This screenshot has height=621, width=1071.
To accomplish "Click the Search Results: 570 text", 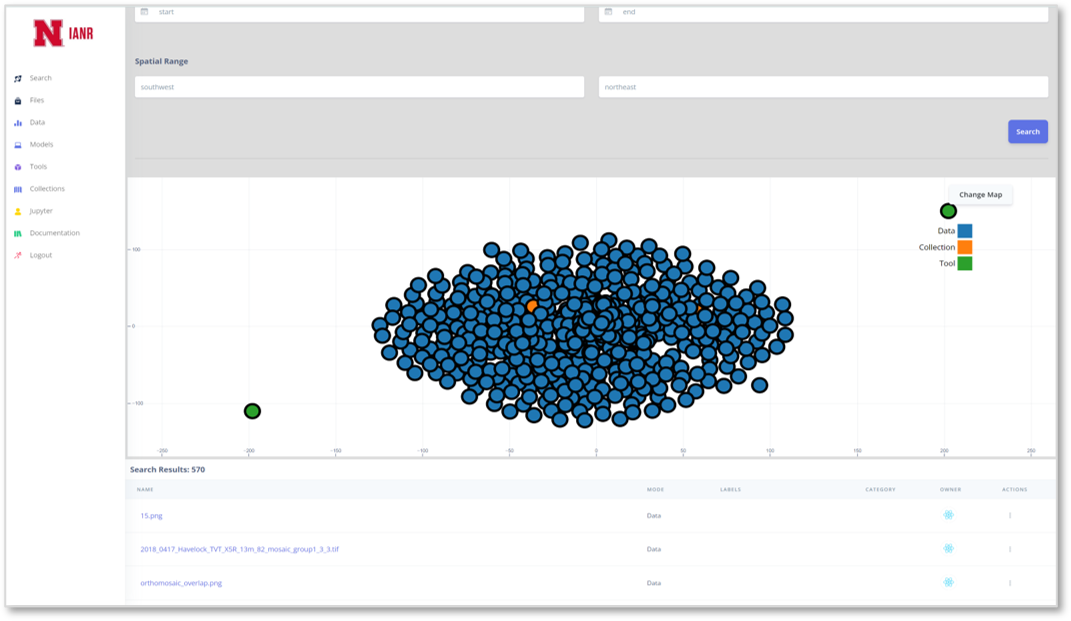I will click(167, 469).
